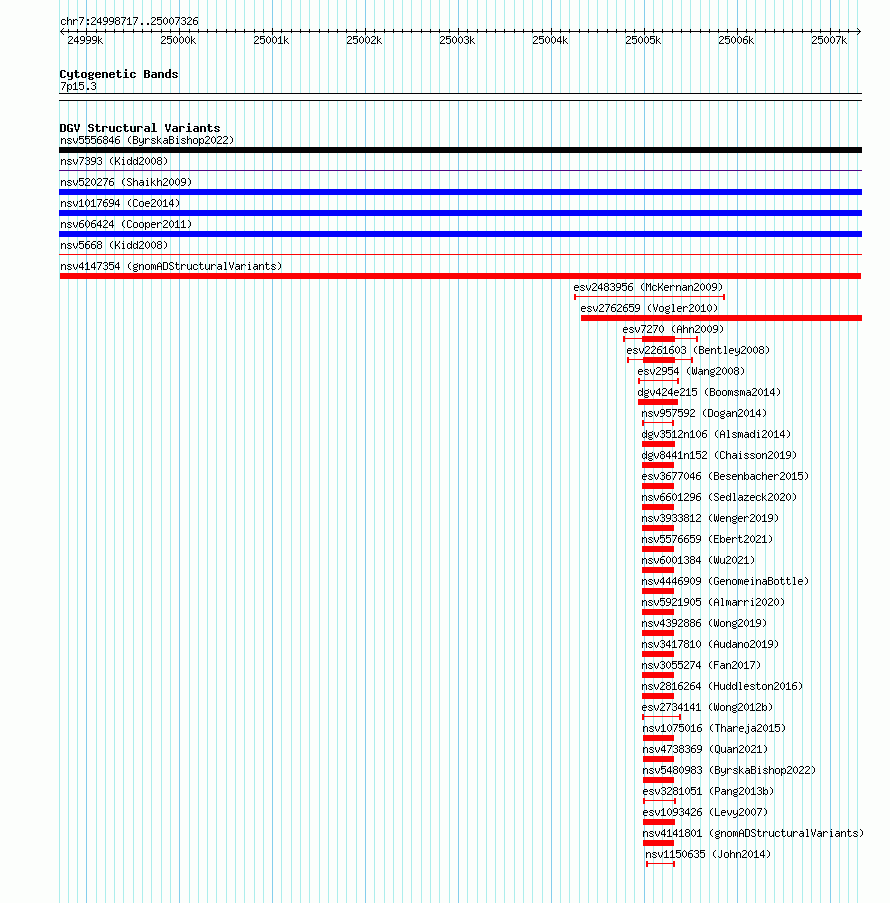This screenshot has width=890, height=903.
Task: Click the esv2483956 (McKernan2009) label
Action: click(648, 287)
